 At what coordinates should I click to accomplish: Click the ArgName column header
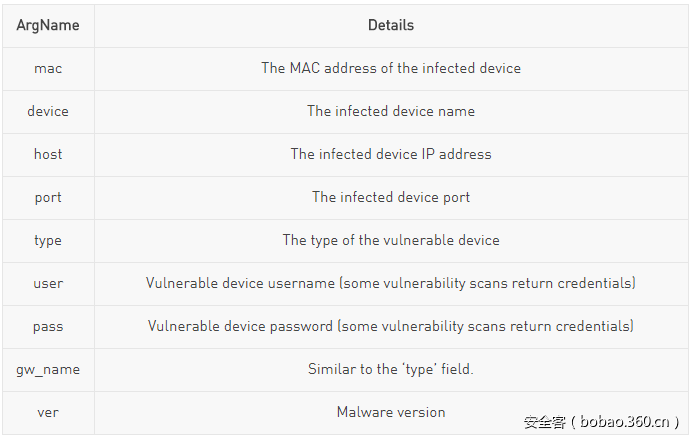(x=48, y=25)
